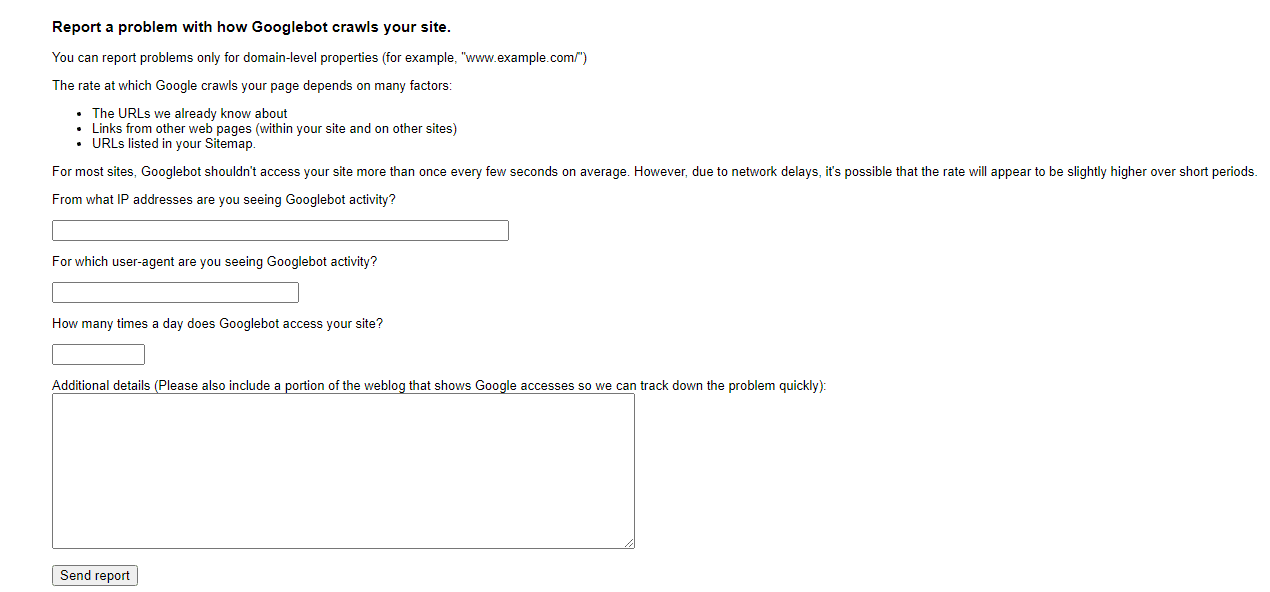1270x592 pixels.
Task: Click the 'From what IP addresses' question label
Action: [224, 200]
